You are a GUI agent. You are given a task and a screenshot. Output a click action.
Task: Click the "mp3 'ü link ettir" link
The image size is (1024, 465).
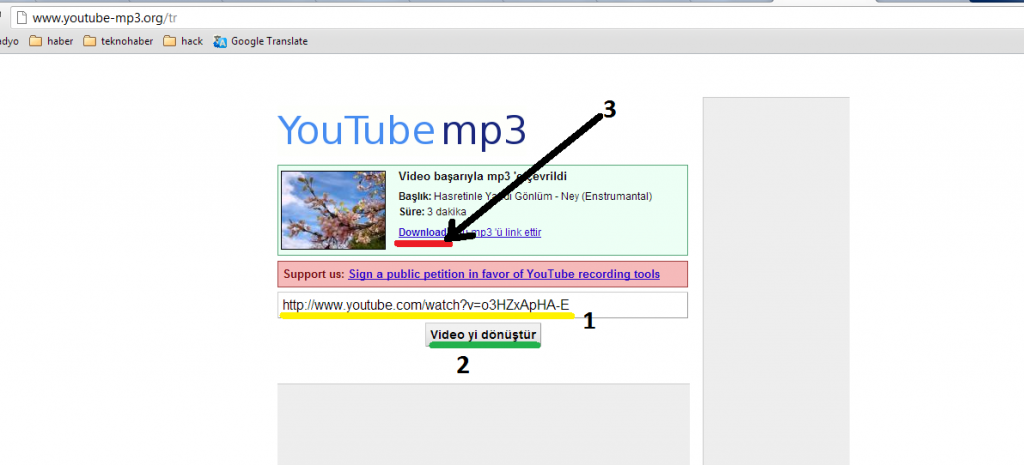[506, 232]
